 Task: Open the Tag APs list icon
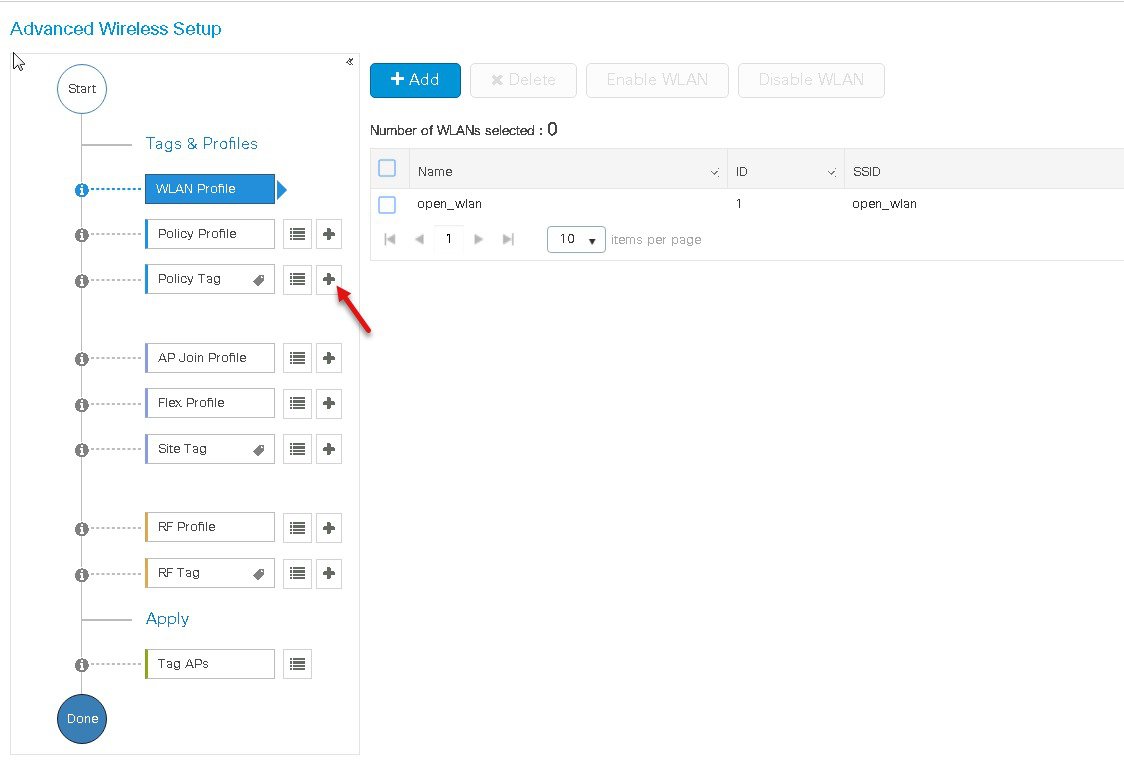tap(297, 664)
